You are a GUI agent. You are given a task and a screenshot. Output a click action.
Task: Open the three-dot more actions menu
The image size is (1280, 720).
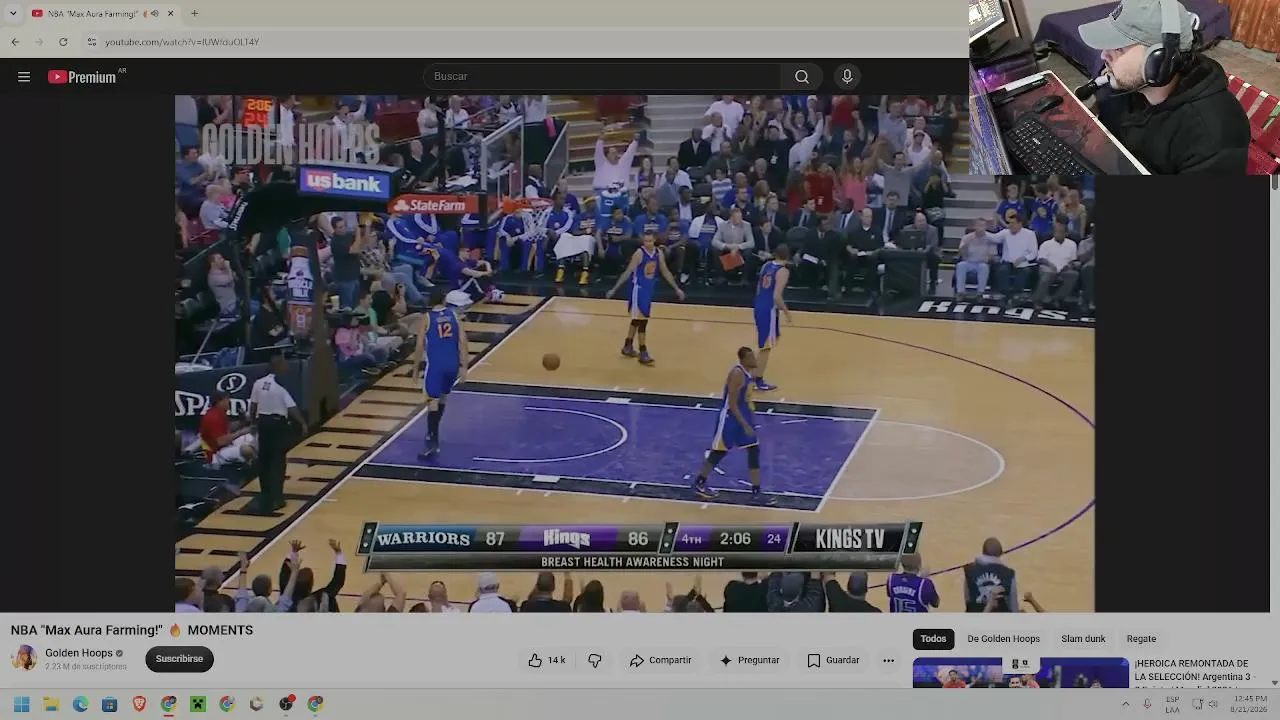tap(888, 660)
